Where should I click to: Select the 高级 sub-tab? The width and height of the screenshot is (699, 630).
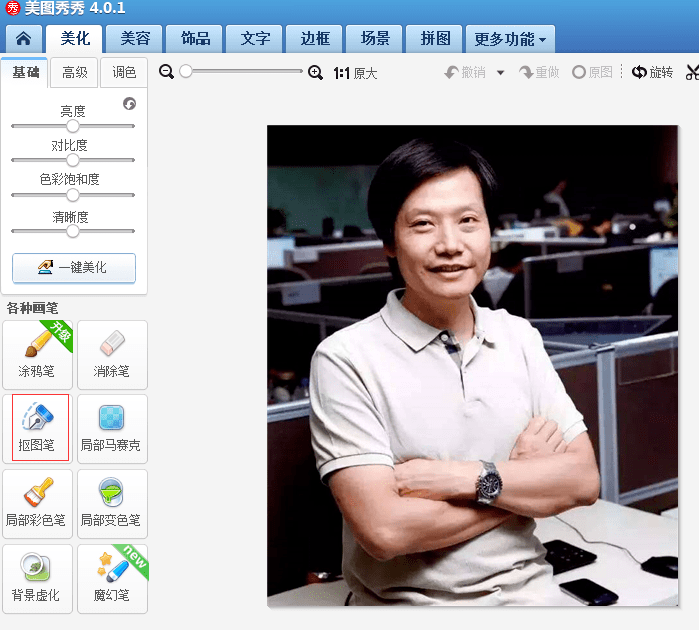pyautogui.click(x=74, y=73)
